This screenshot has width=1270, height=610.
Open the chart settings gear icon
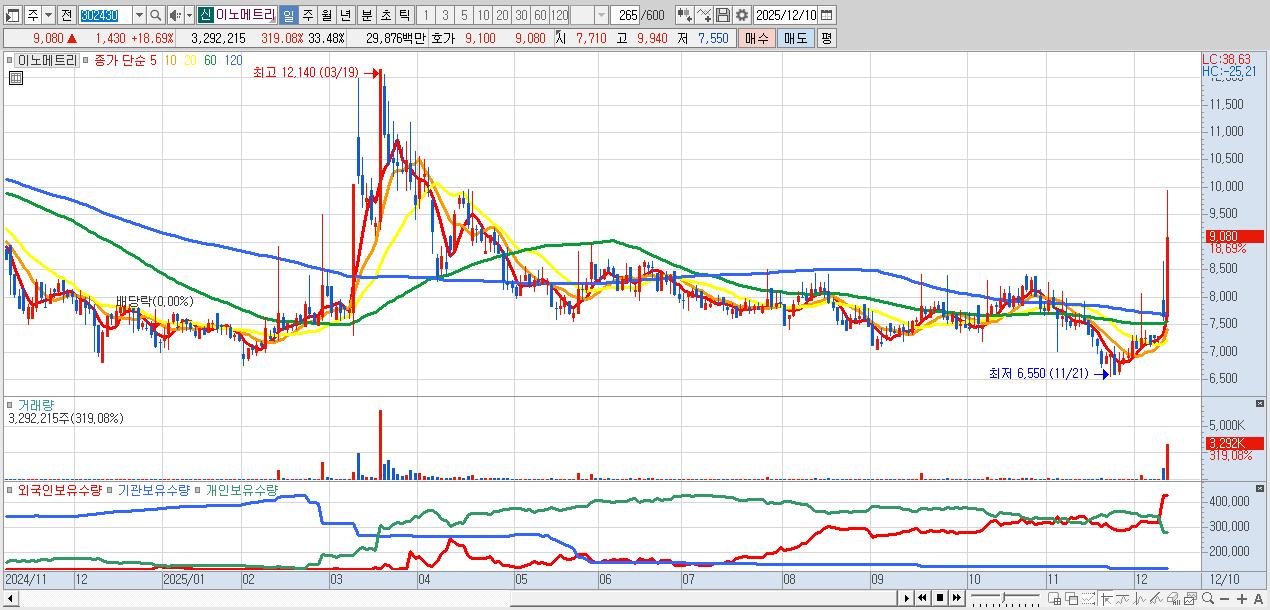[742, 15]
